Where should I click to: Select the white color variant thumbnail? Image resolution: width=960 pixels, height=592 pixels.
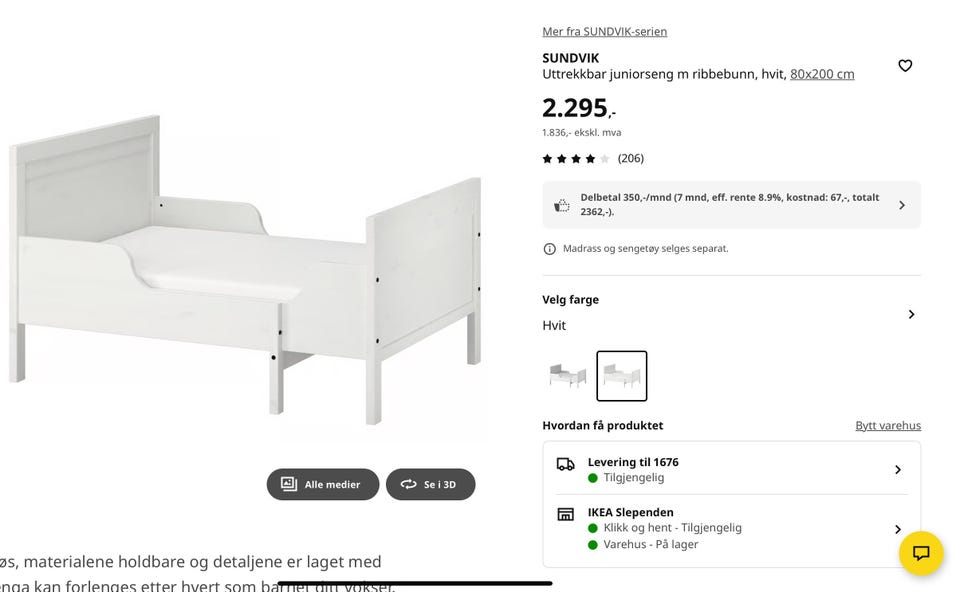pos(622,376)
